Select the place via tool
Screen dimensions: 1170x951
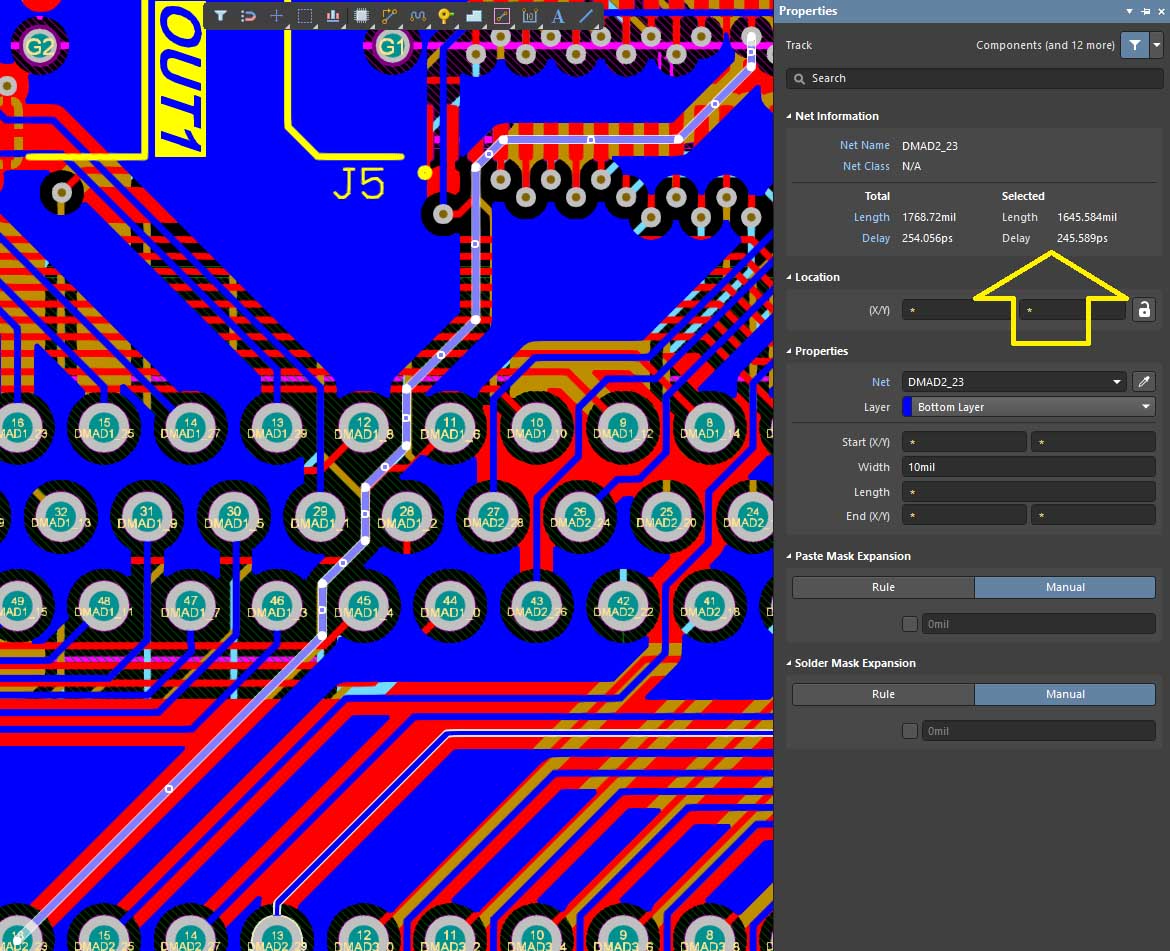pyautogui.click(x=445, y=16)
